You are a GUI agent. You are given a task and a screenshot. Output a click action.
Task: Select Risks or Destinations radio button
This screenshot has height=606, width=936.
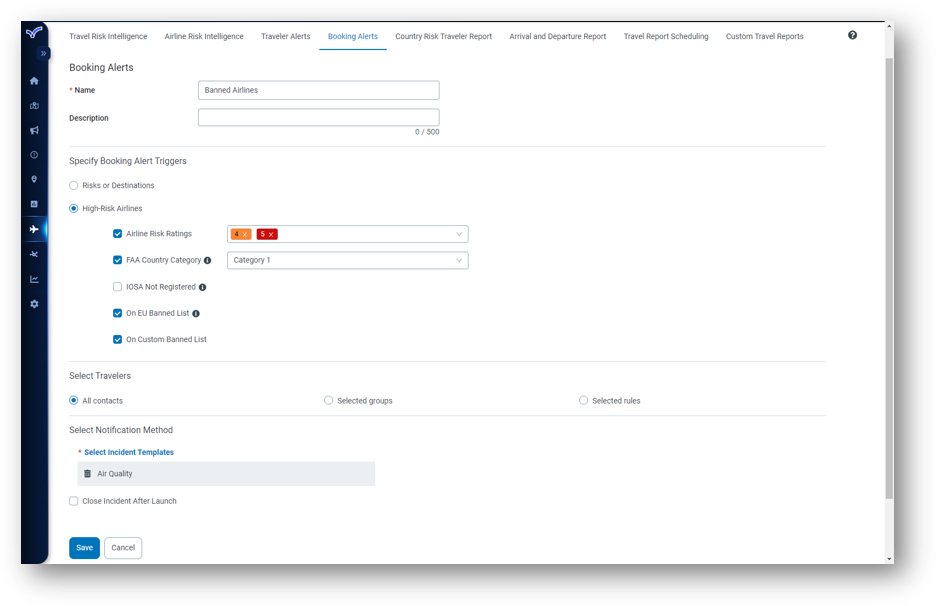[x=73, y=186]
